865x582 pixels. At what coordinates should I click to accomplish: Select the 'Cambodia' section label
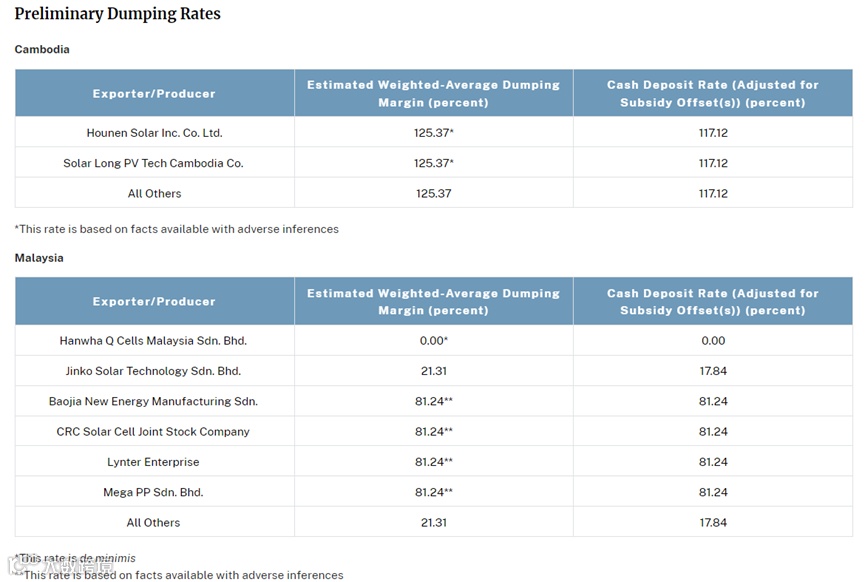(42, 50)
